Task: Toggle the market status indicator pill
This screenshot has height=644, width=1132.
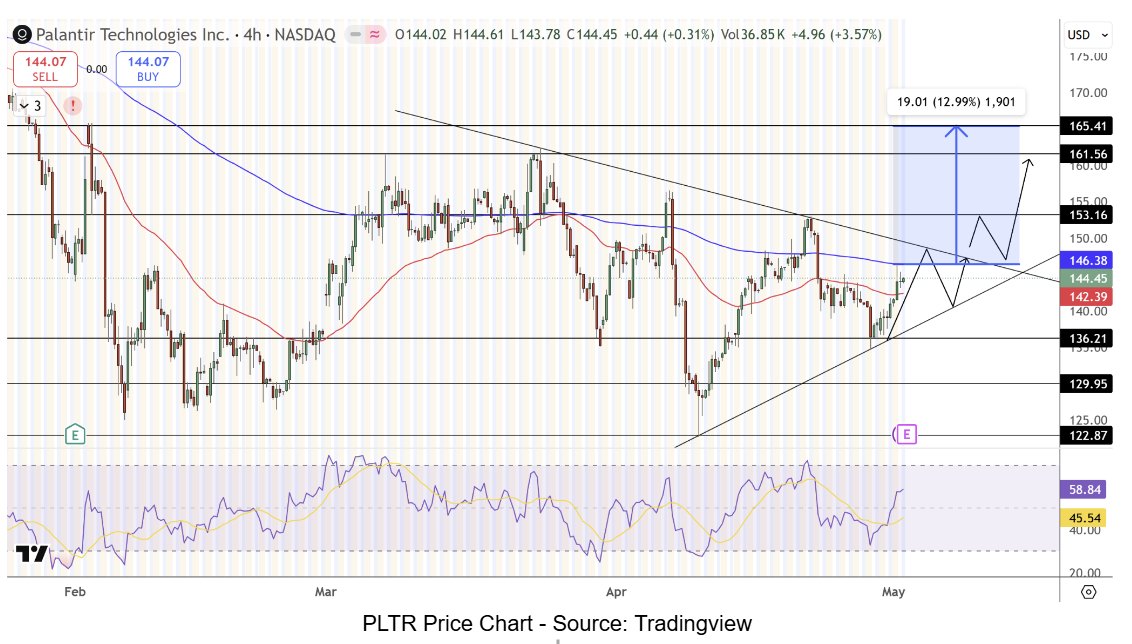Action: (365, 34)
